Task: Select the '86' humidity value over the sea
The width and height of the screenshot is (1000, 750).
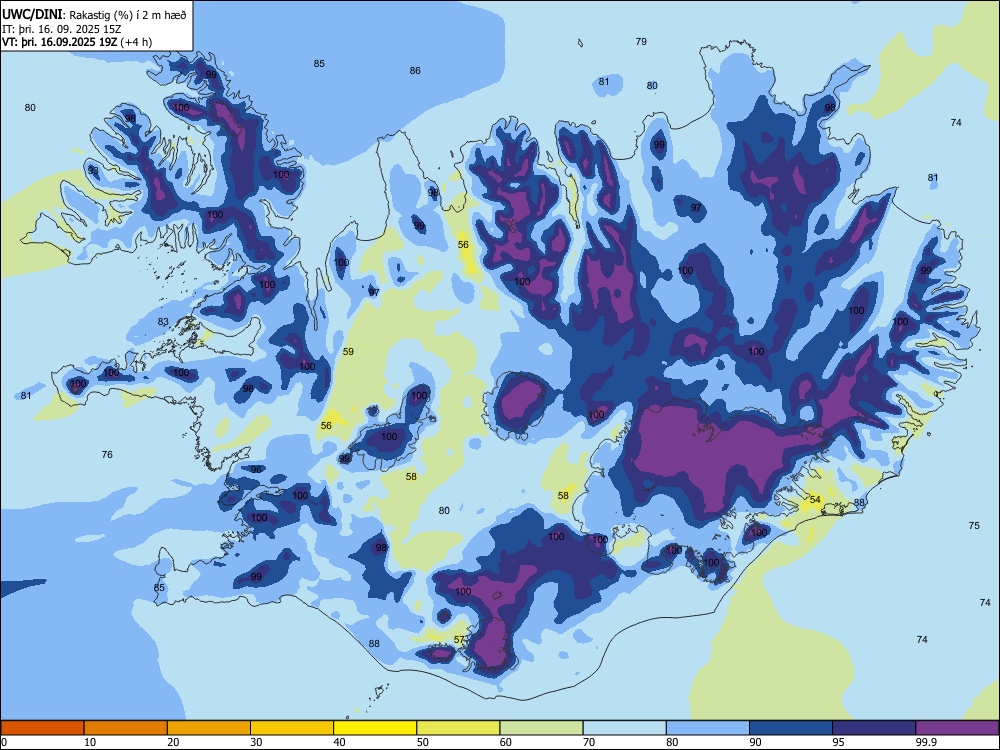Action: 415,71
